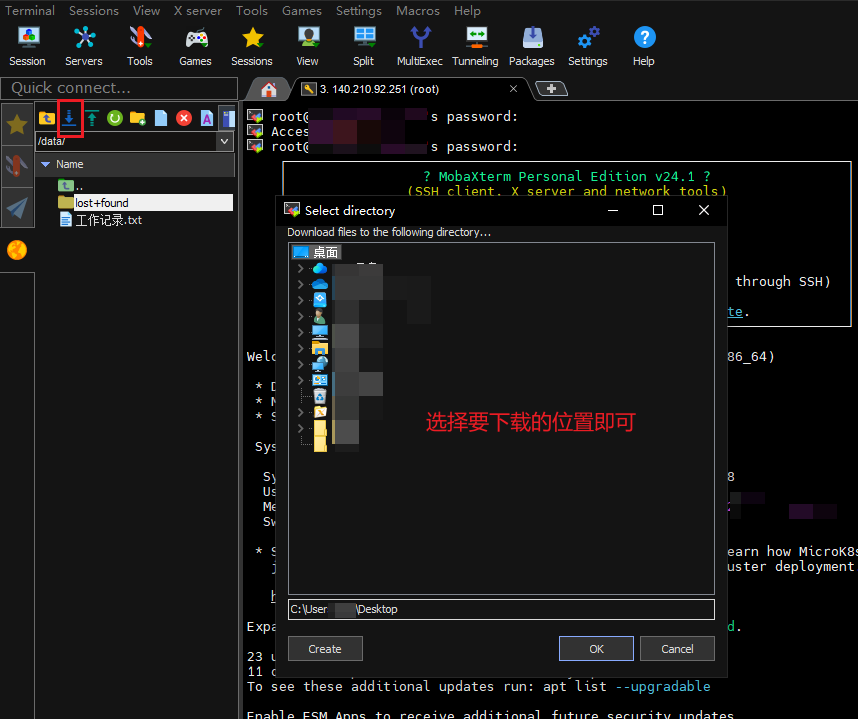Confirm directory with OK button

click(x=596, y=649)
